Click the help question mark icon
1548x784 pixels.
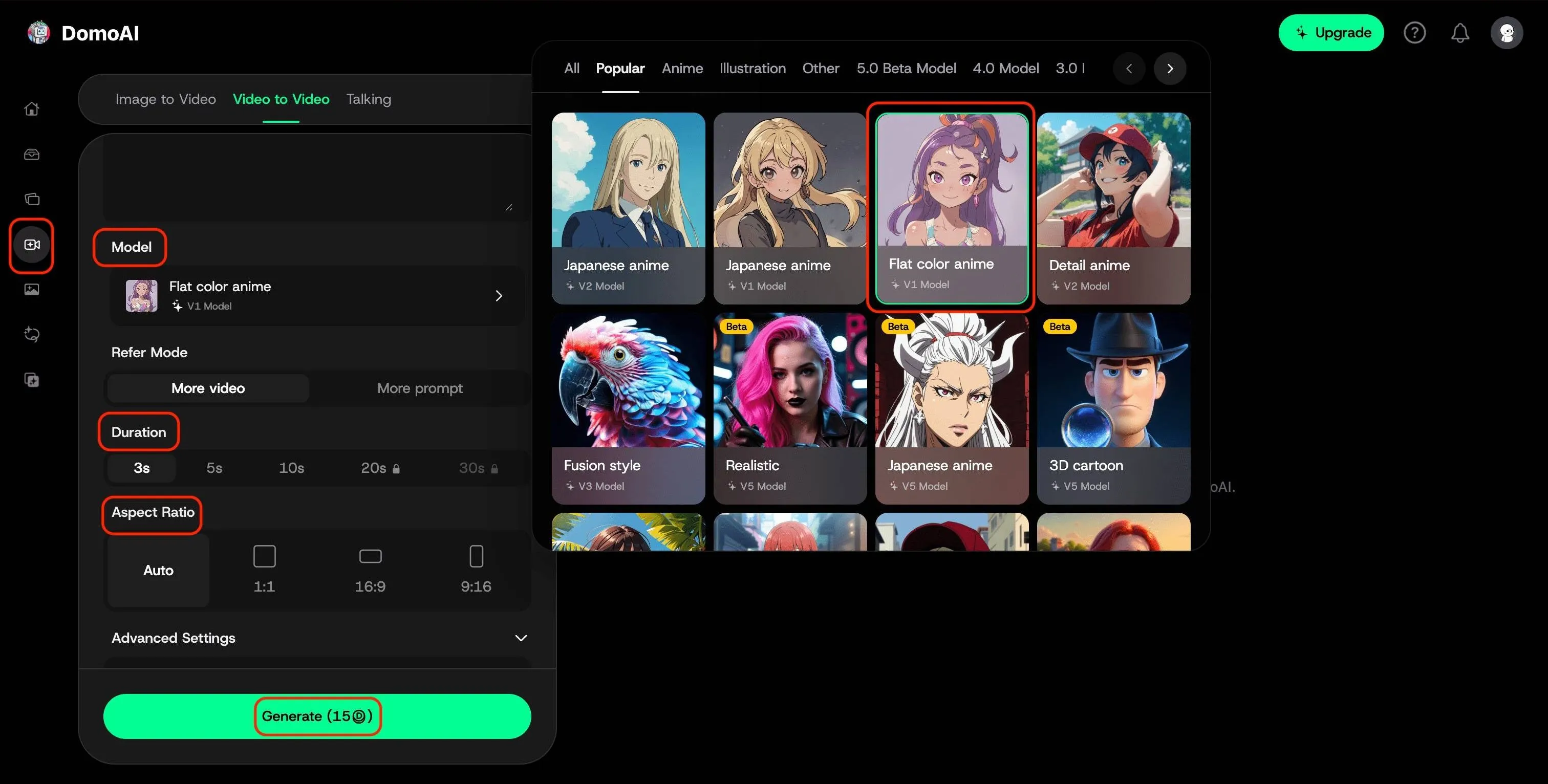coord(1414,32)
